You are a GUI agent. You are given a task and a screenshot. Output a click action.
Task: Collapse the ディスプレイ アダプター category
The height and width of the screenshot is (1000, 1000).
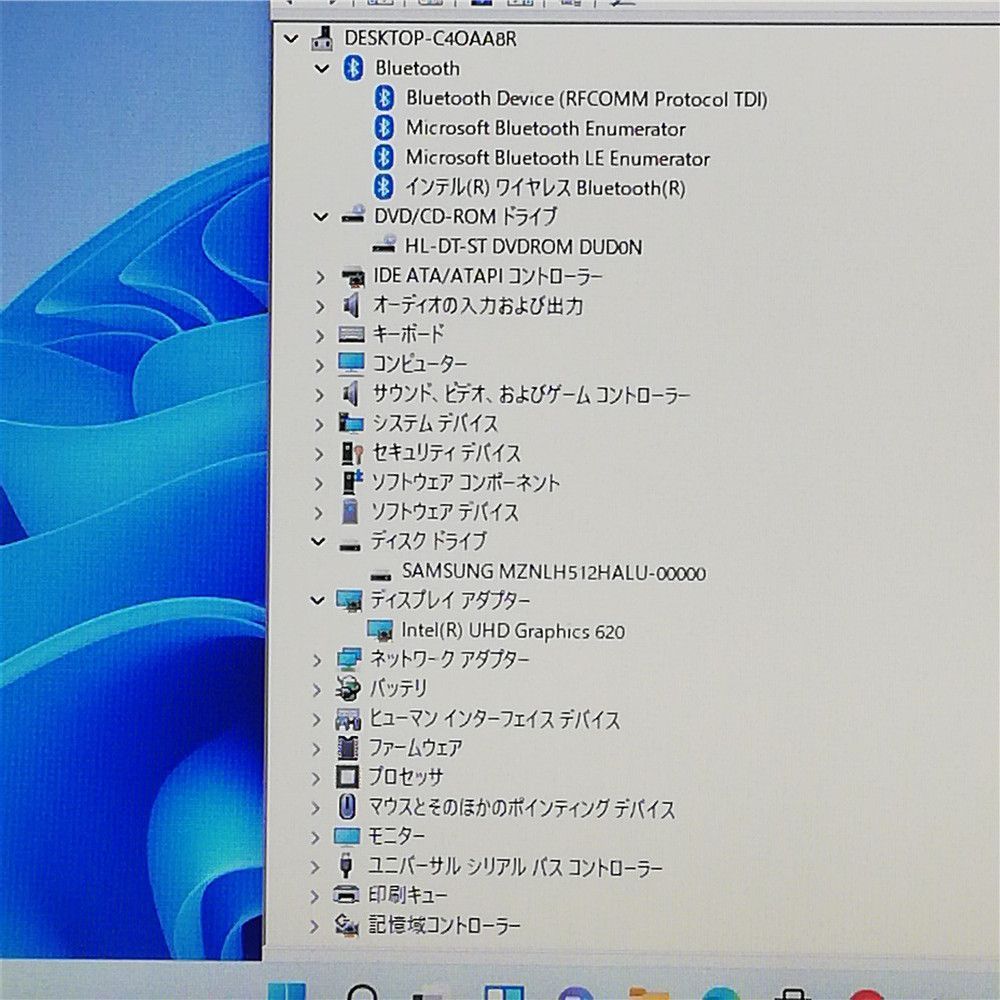pos(317,600)
